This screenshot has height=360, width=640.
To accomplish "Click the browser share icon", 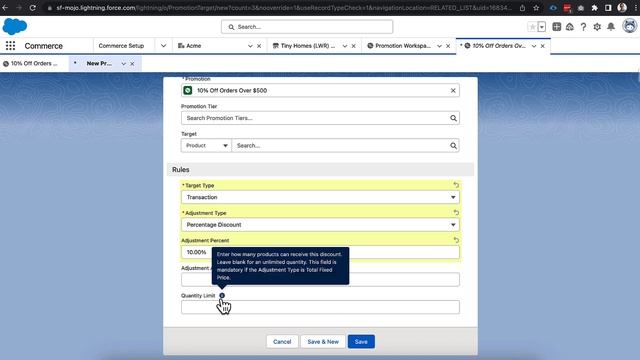I will click(522, 8).
